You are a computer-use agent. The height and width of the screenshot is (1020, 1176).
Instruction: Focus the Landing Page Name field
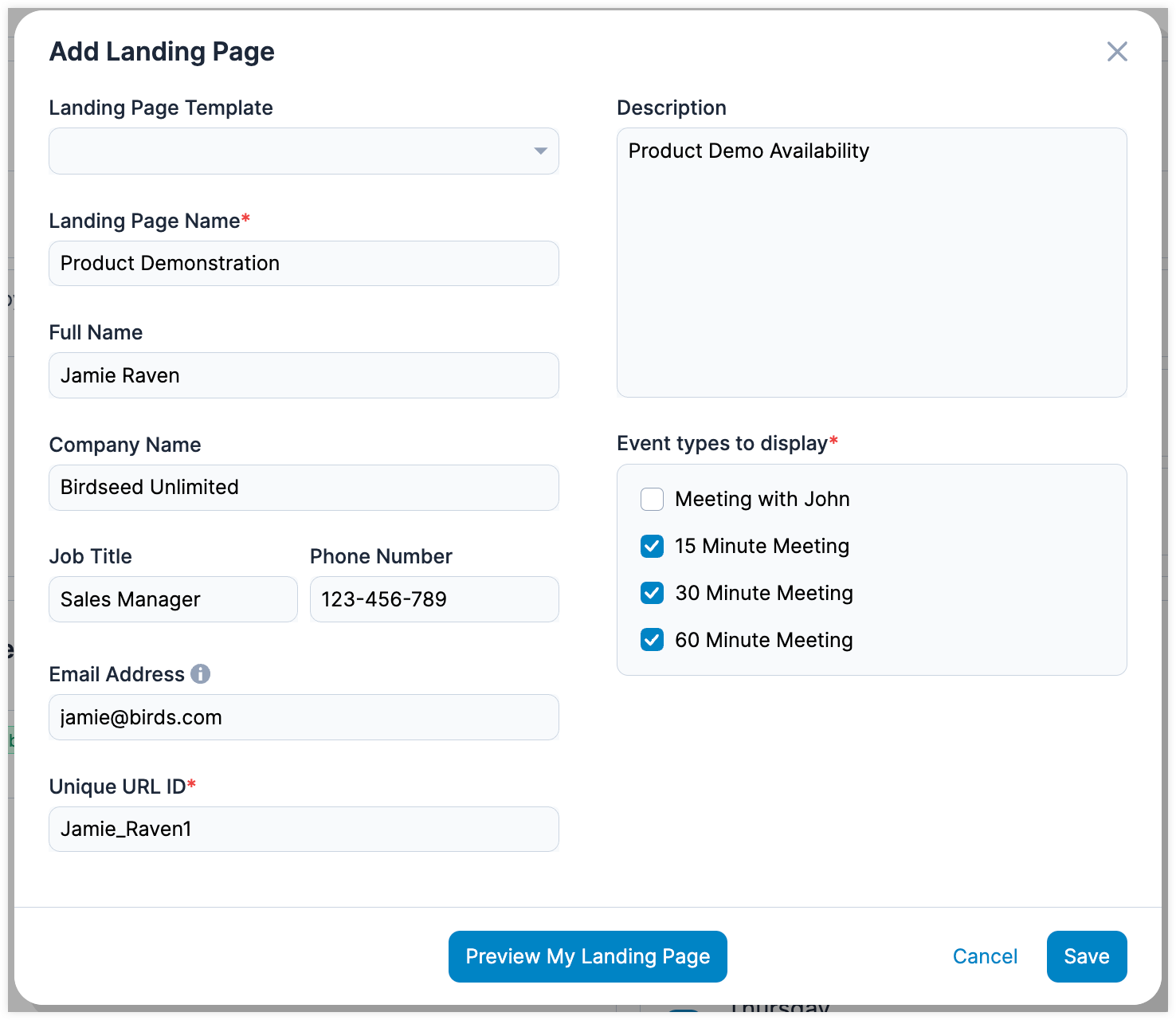tap(304, 264)
